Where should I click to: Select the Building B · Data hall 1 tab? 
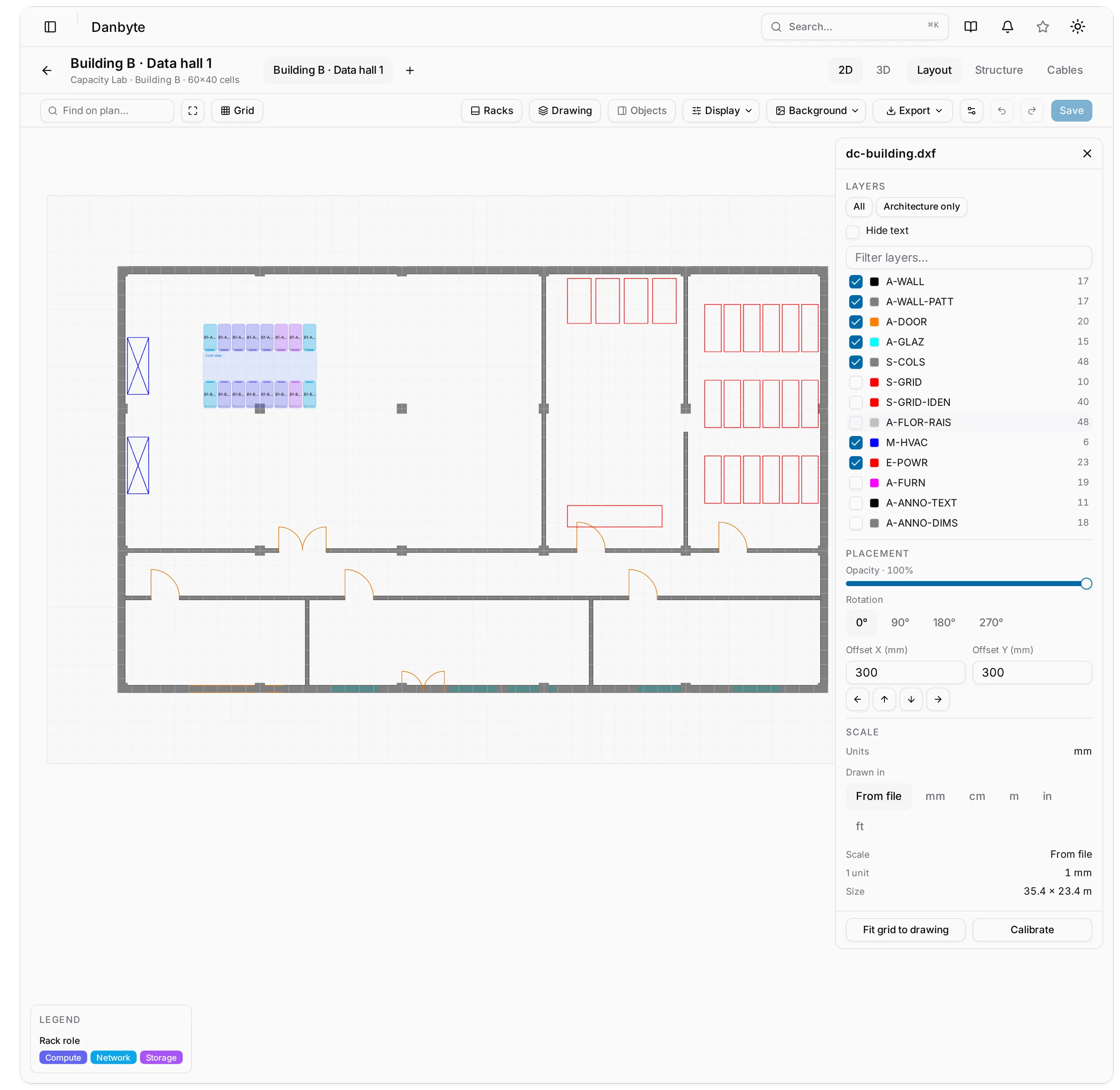click(x=328, y=70)
